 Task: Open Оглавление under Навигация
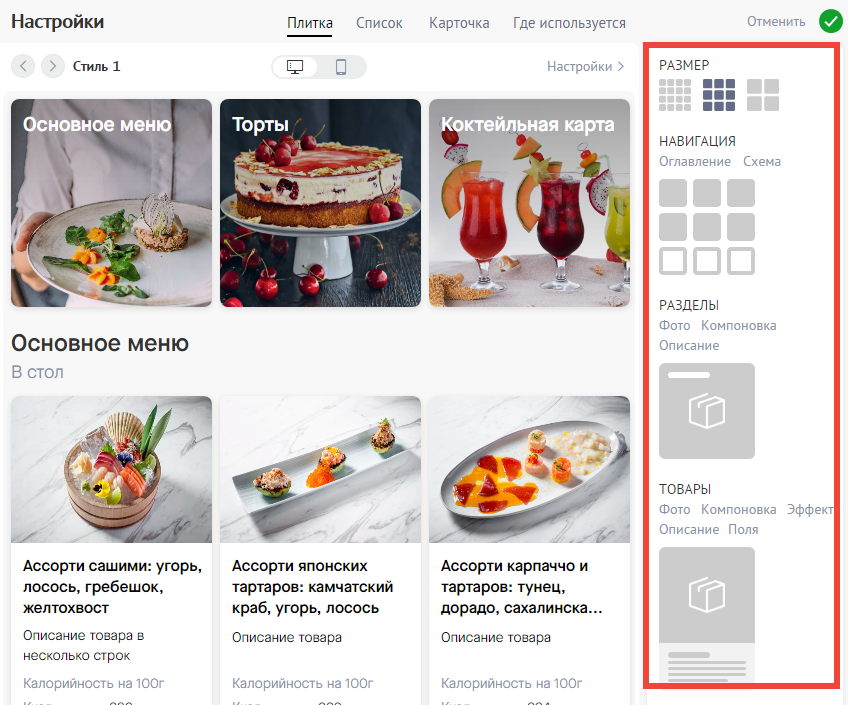tap(695, 162)
